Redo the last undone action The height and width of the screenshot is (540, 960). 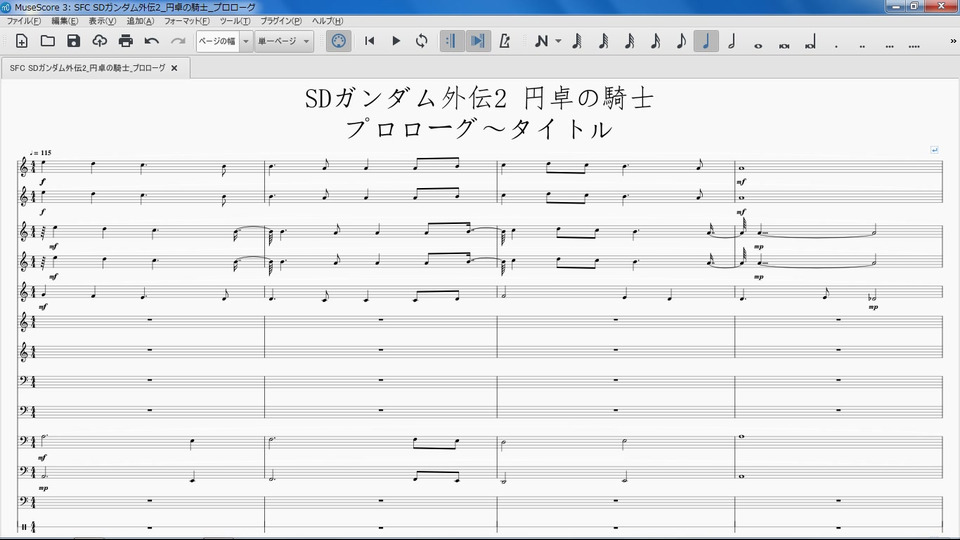(x=178, y=41)
